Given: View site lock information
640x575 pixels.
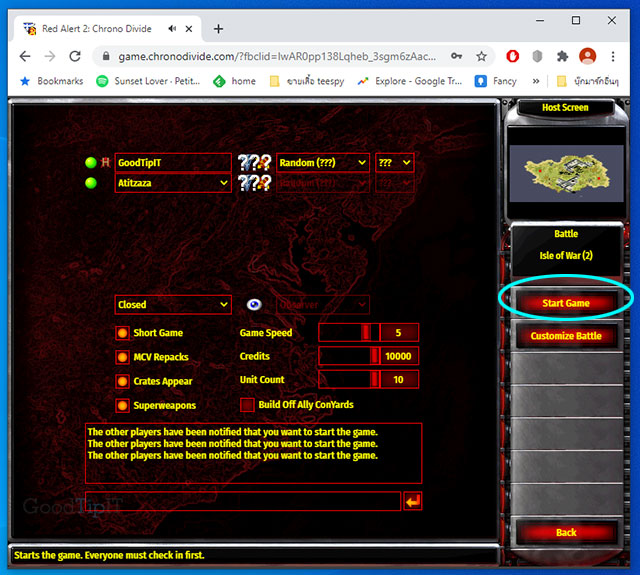Looking at the screenshot, I should coord(106,56).
